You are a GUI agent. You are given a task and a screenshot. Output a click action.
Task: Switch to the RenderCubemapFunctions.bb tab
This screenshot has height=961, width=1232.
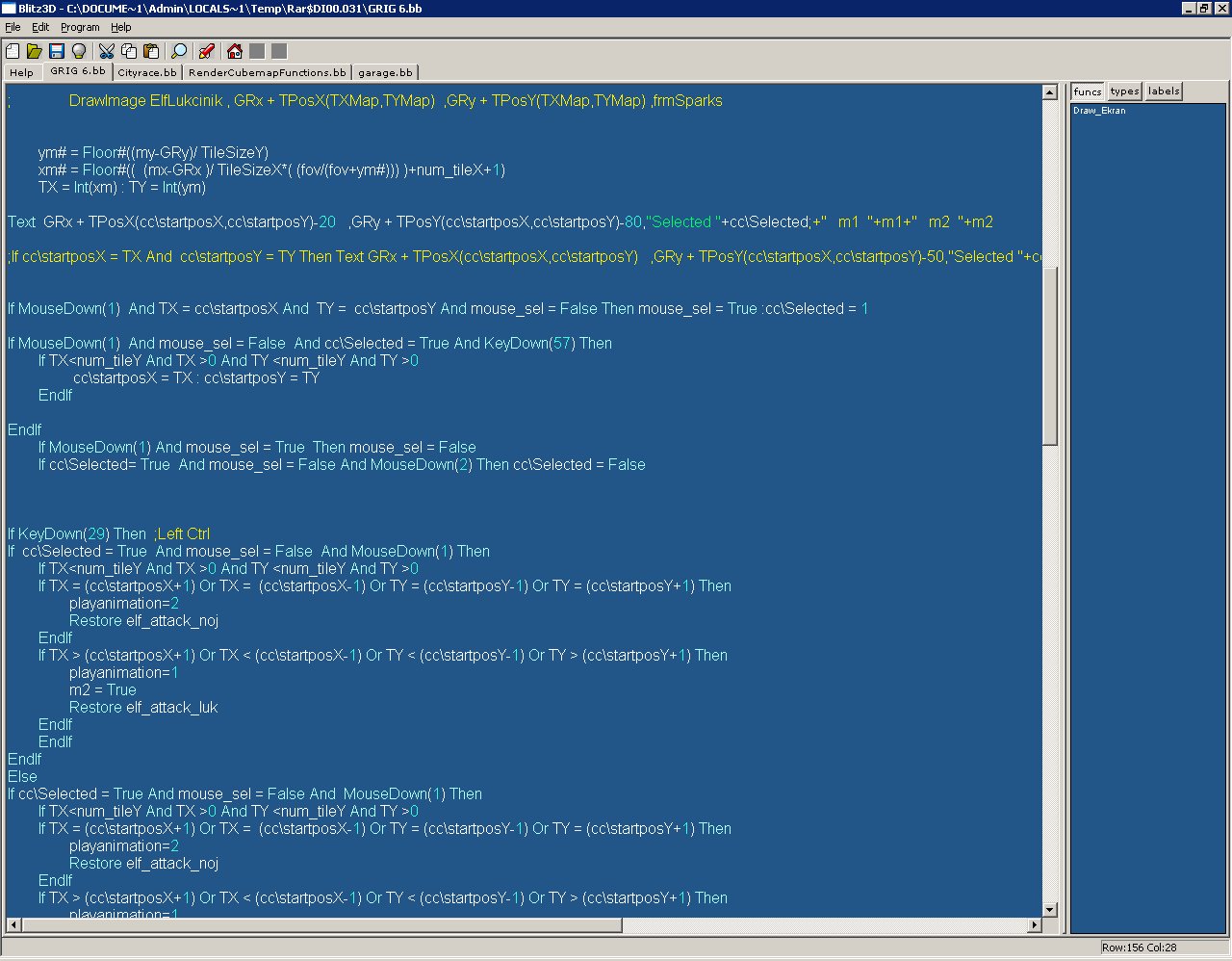[x=267, y=72]
